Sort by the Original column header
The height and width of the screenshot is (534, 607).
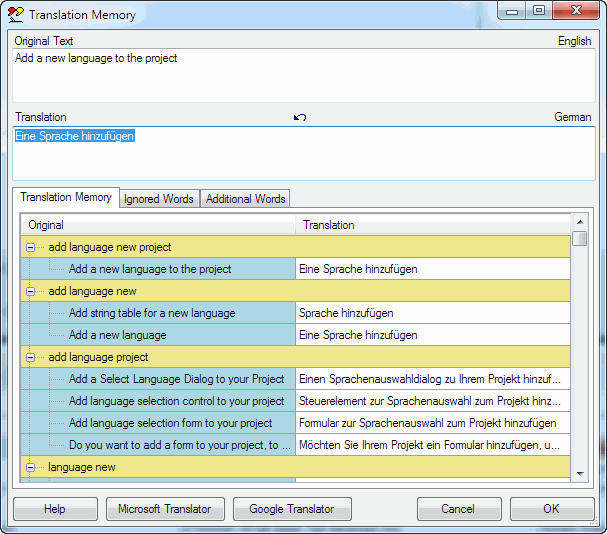[x=158, y=225]
